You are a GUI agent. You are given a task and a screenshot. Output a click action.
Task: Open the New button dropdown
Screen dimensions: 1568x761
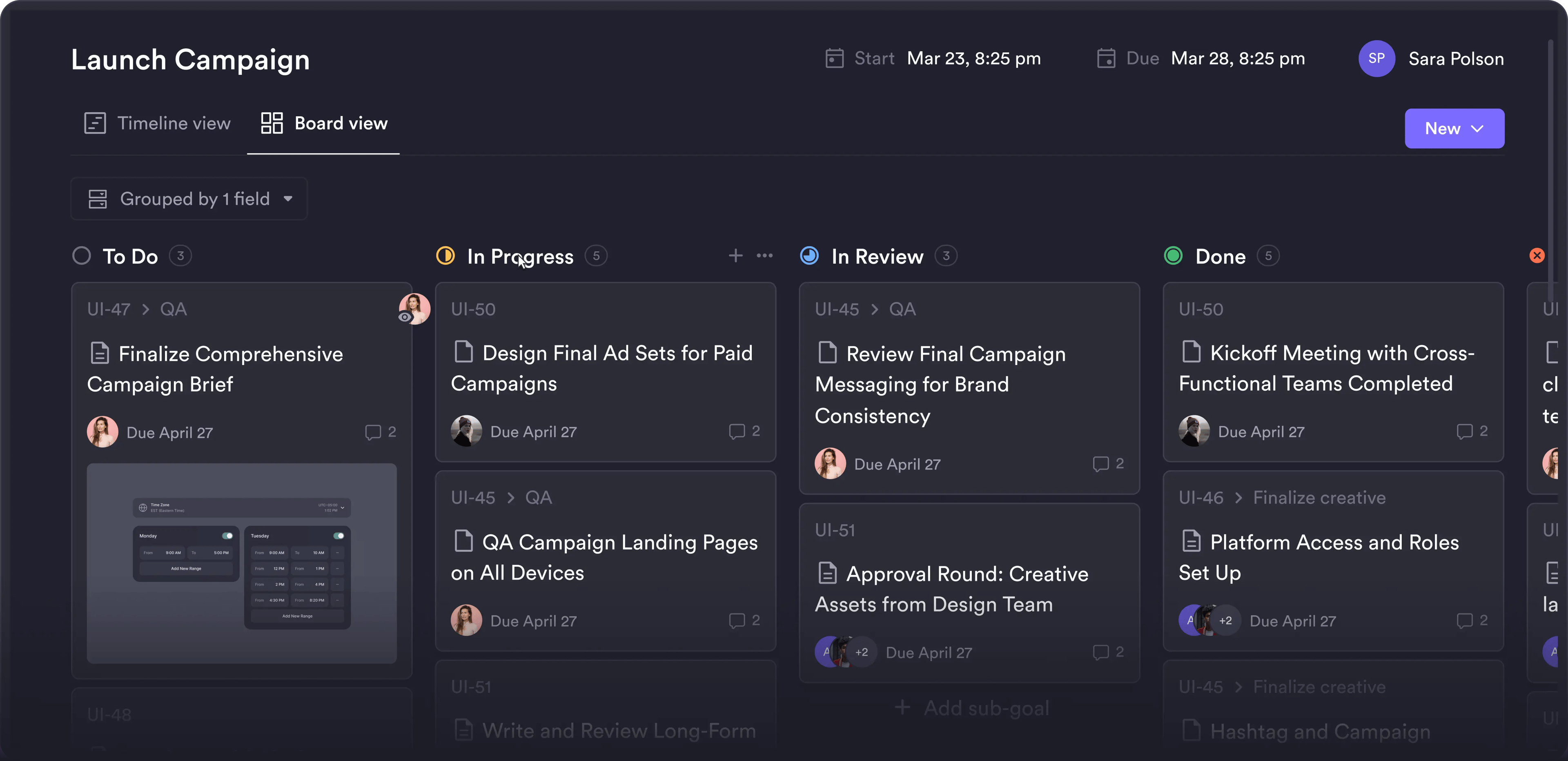(x=1454, y=129)
